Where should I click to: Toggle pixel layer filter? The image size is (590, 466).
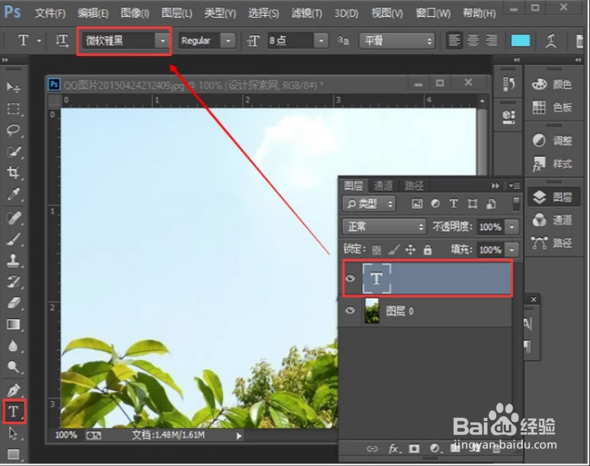[x=417, y=204]
